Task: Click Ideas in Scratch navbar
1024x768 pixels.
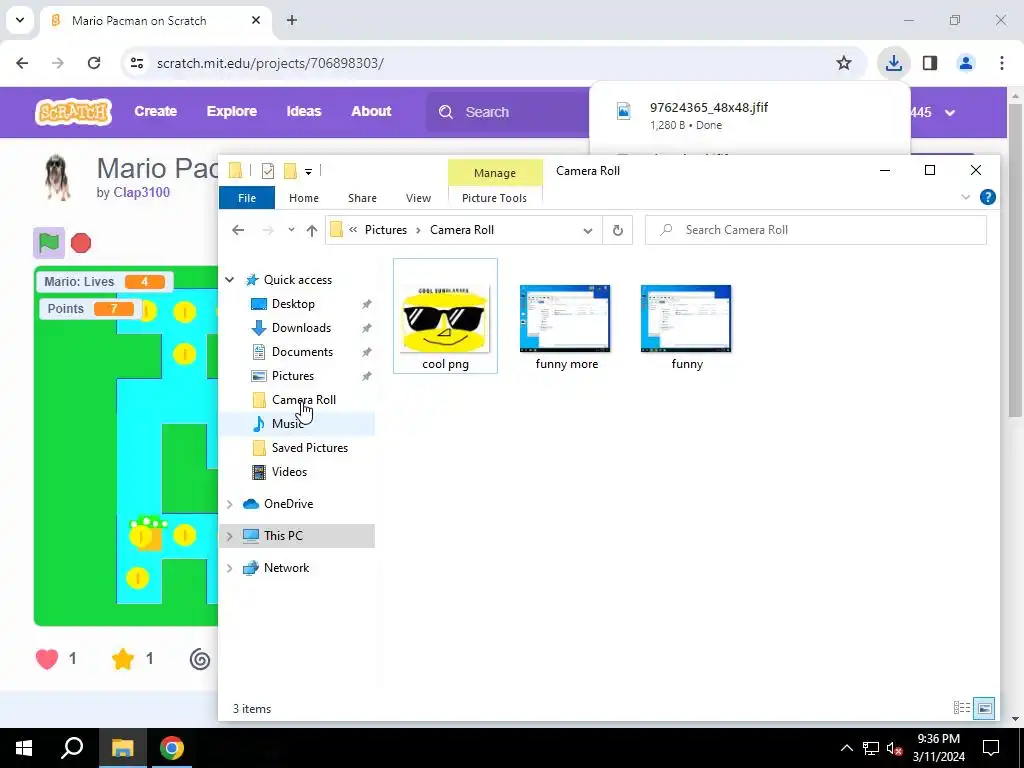Action: pos(304,111)
